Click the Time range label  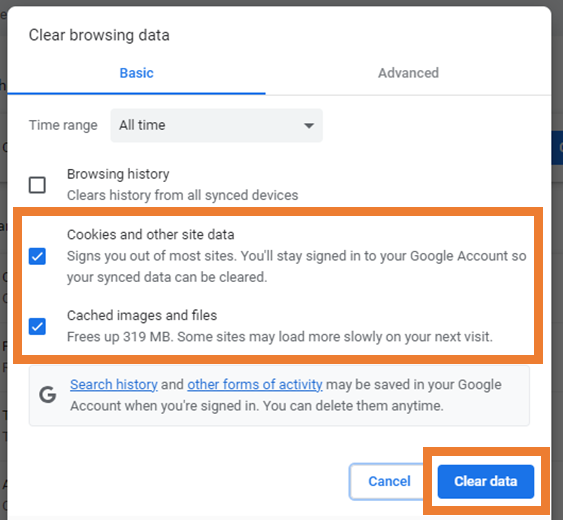pyautogui.click(x=63, y=125)
